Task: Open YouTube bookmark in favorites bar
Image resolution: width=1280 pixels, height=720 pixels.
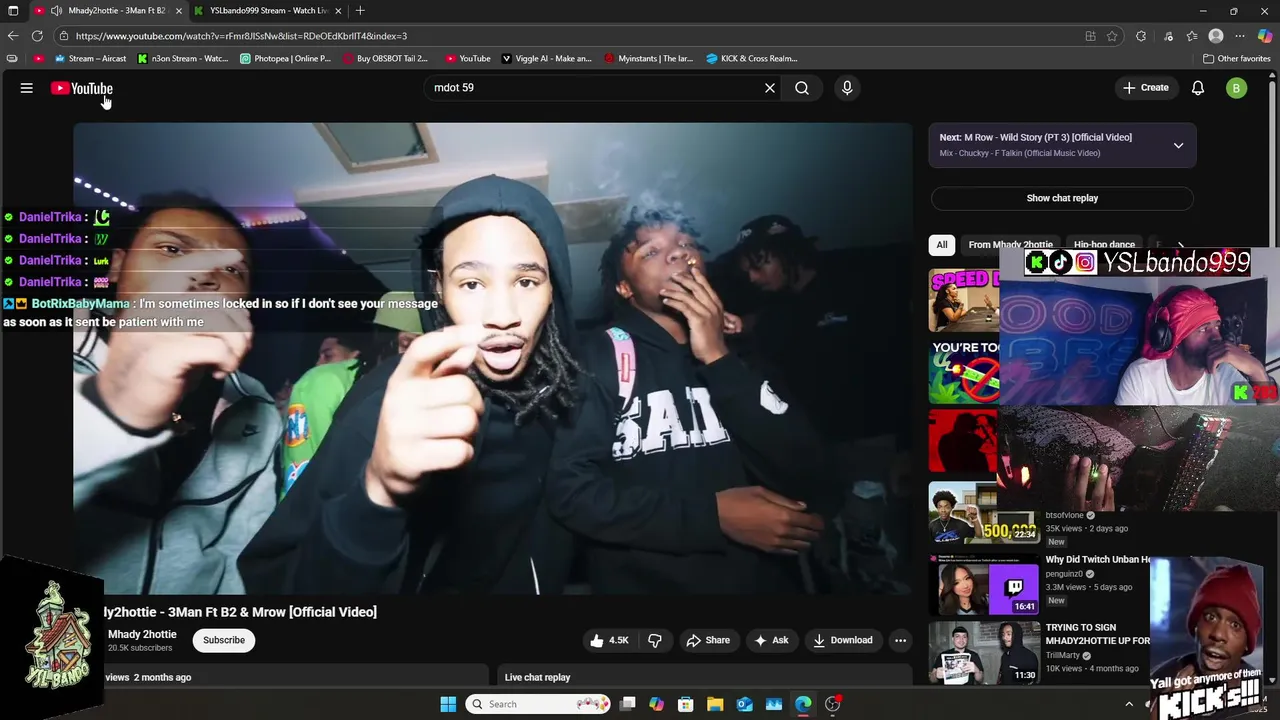Action: pyautogui.click(x=467, y=58)
